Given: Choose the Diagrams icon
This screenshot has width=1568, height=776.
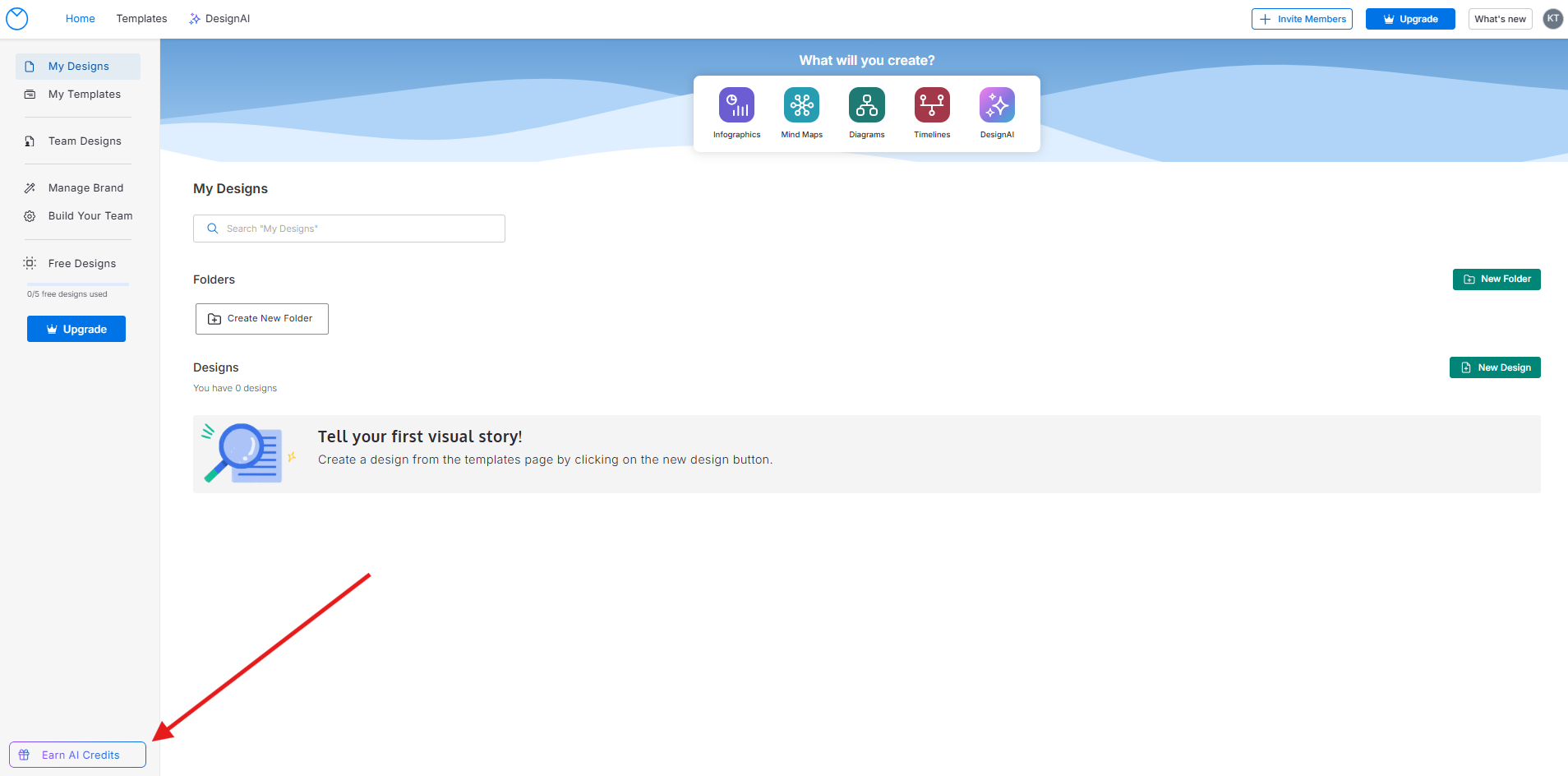Looking at the screenshot, I should coord(866,105).
